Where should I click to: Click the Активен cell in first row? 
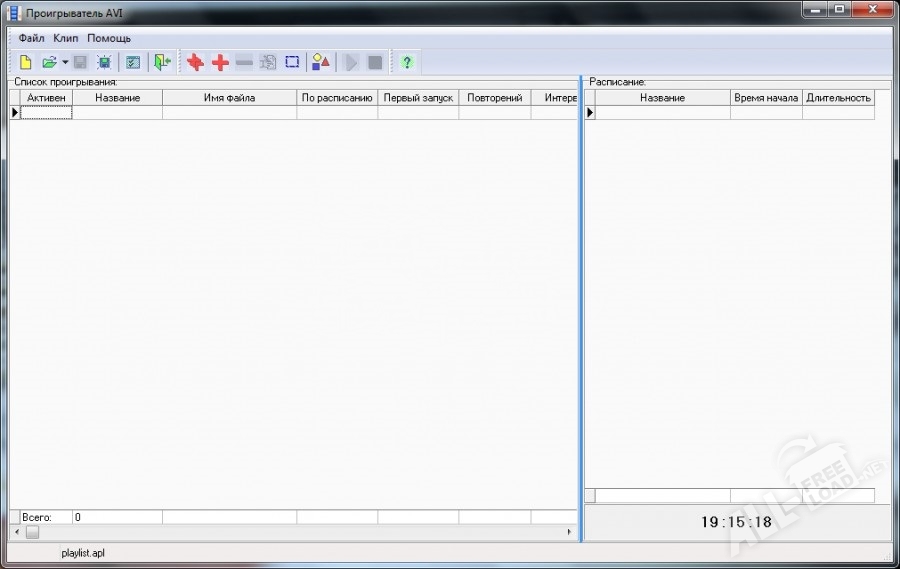[46, 113]
